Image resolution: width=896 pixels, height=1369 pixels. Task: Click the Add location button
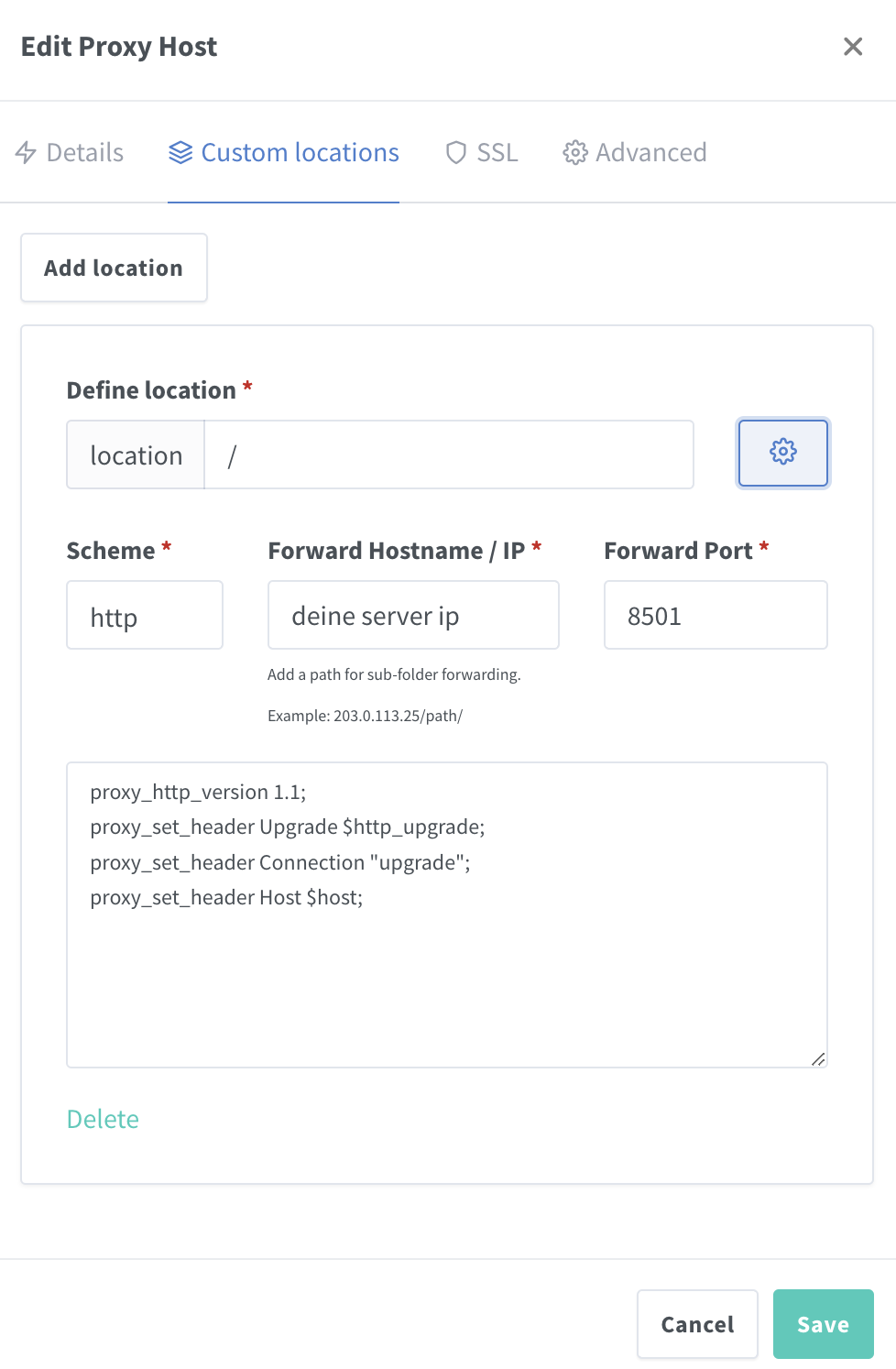(x=114, y=268)
